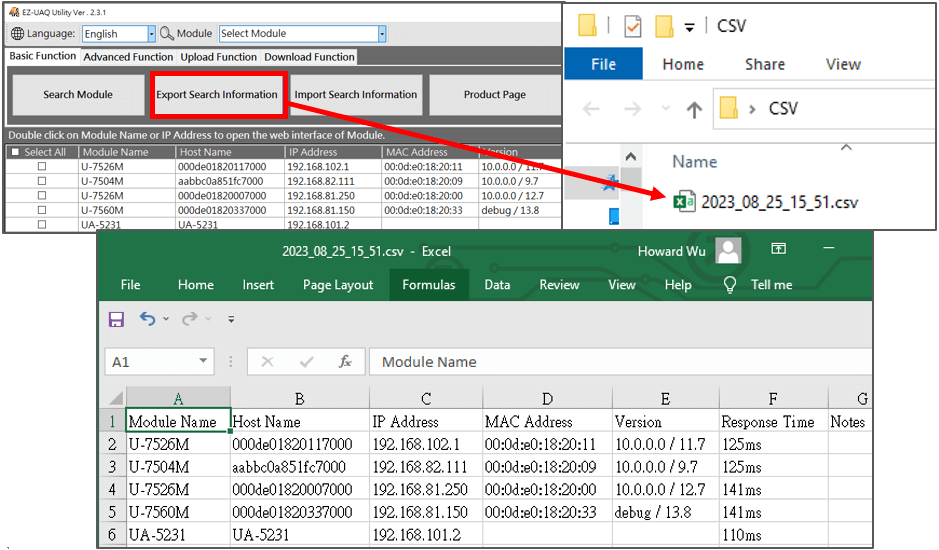Click the Ribbon Display Options icon
Viewport: 939px width, 550px height.
pos(779,249)
